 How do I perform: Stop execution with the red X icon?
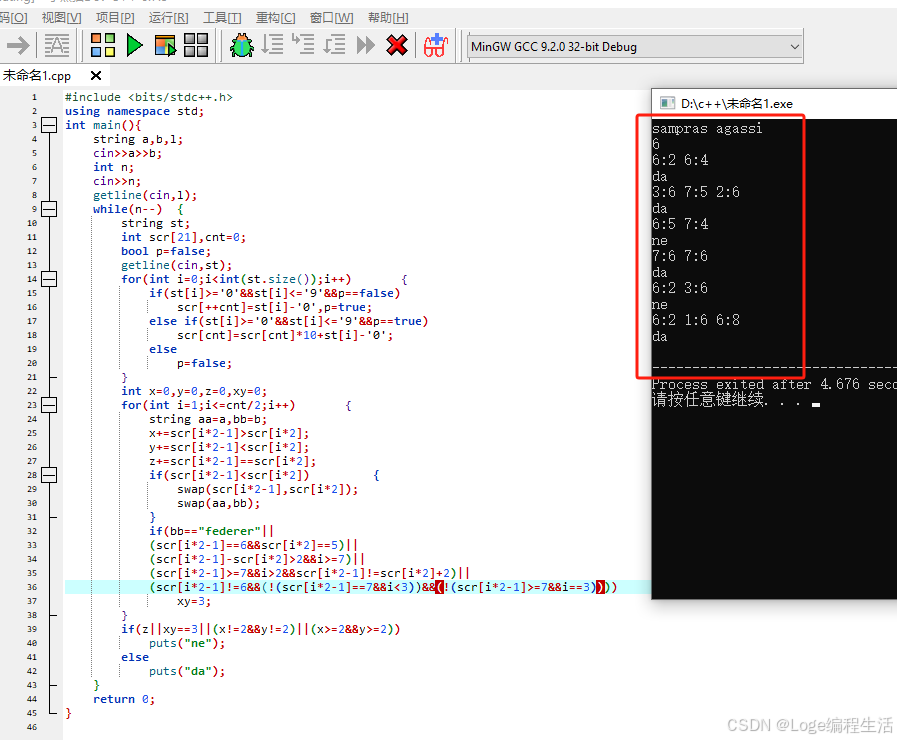click(x=396, y=45)
